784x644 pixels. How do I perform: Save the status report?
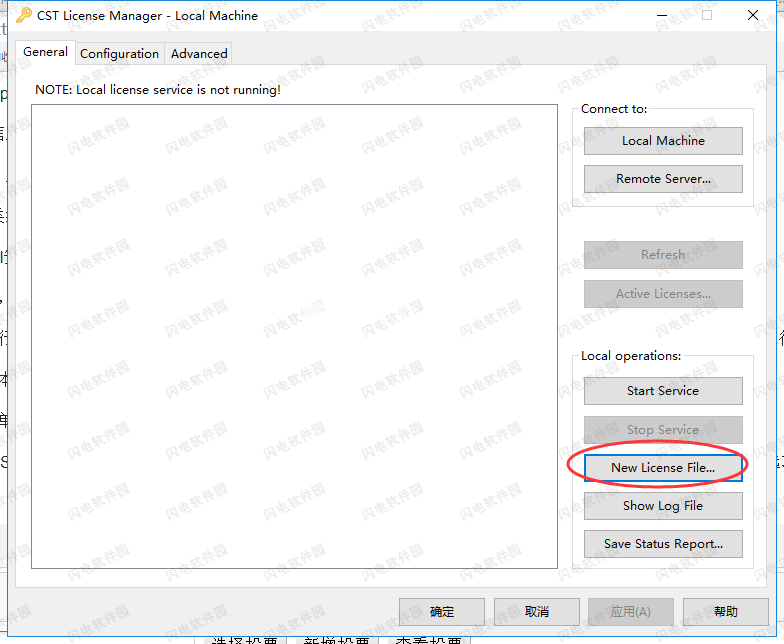[663, 544]
